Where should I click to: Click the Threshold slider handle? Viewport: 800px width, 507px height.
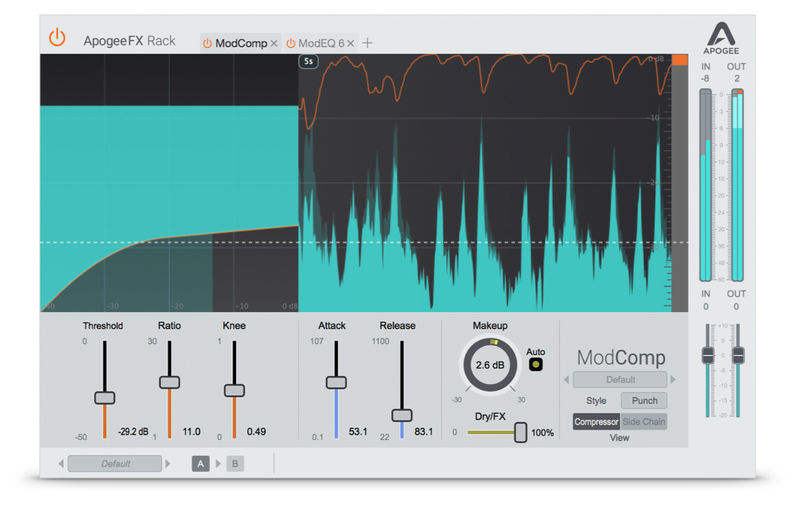[105, 398]
